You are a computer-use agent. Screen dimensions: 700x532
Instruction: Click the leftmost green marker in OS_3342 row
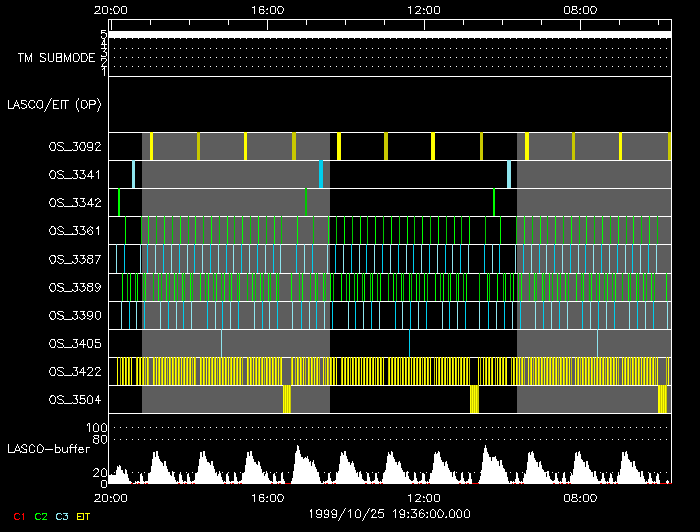119,201
